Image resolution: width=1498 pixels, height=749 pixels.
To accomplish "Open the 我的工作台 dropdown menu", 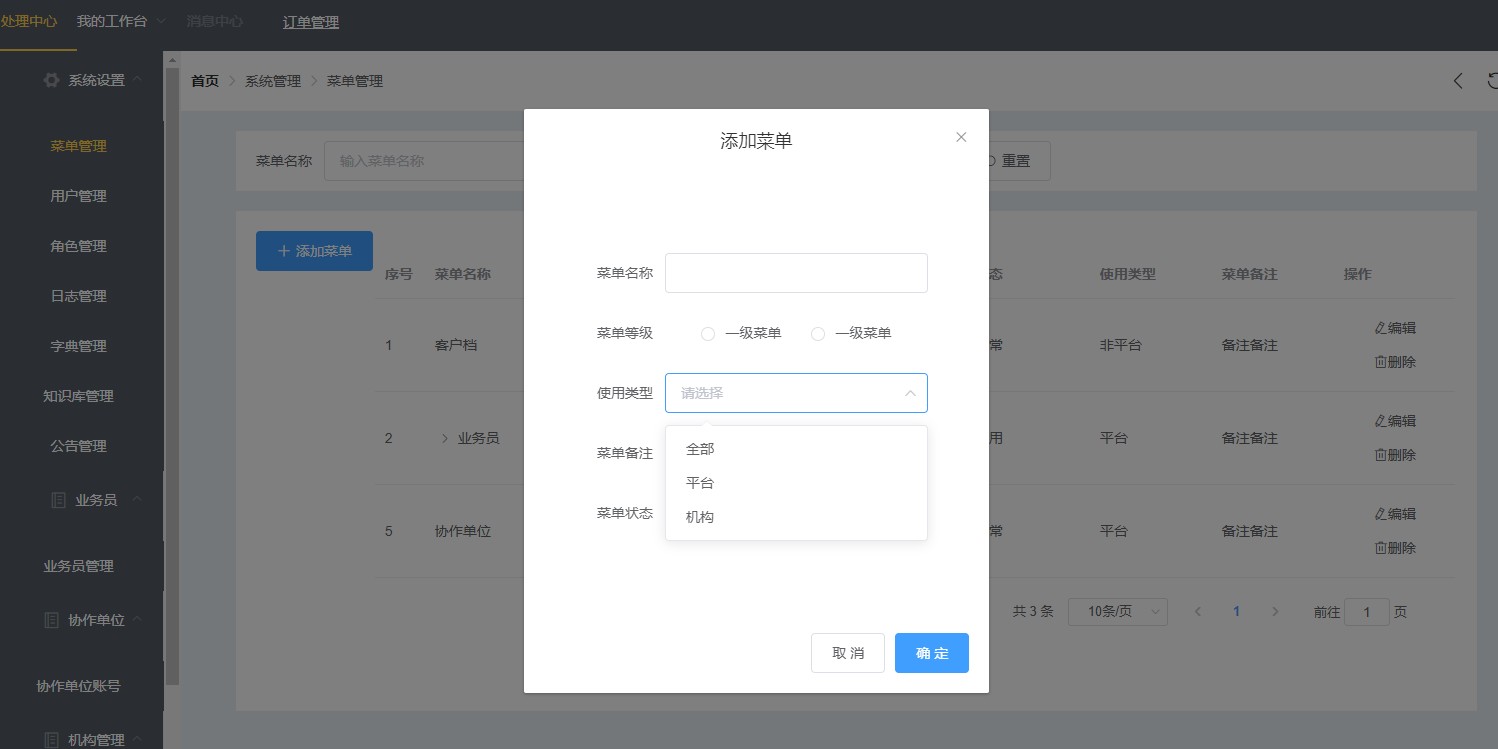I will click(x=120, y=21).
